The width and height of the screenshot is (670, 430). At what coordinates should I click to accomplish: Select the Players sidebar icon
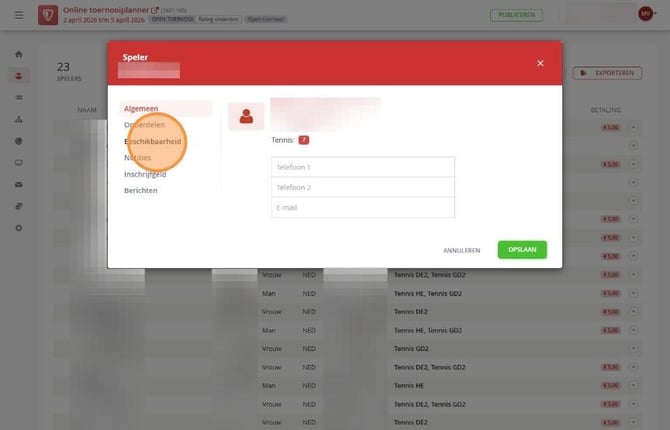click(x=18, y=76)
